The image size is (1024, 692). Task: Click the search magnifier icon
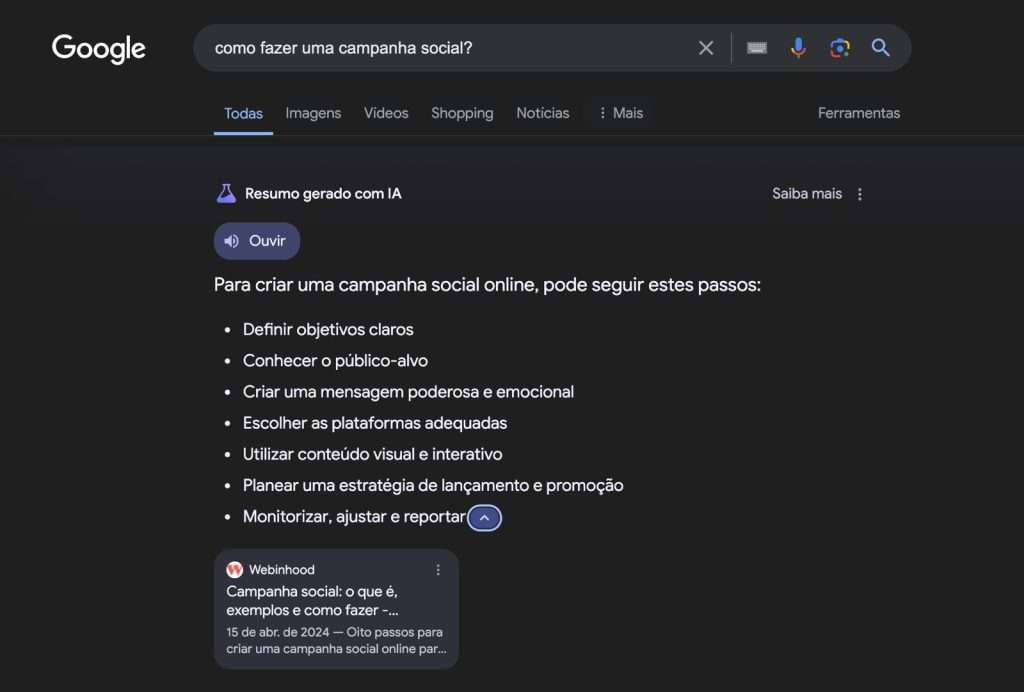point(880,47)
